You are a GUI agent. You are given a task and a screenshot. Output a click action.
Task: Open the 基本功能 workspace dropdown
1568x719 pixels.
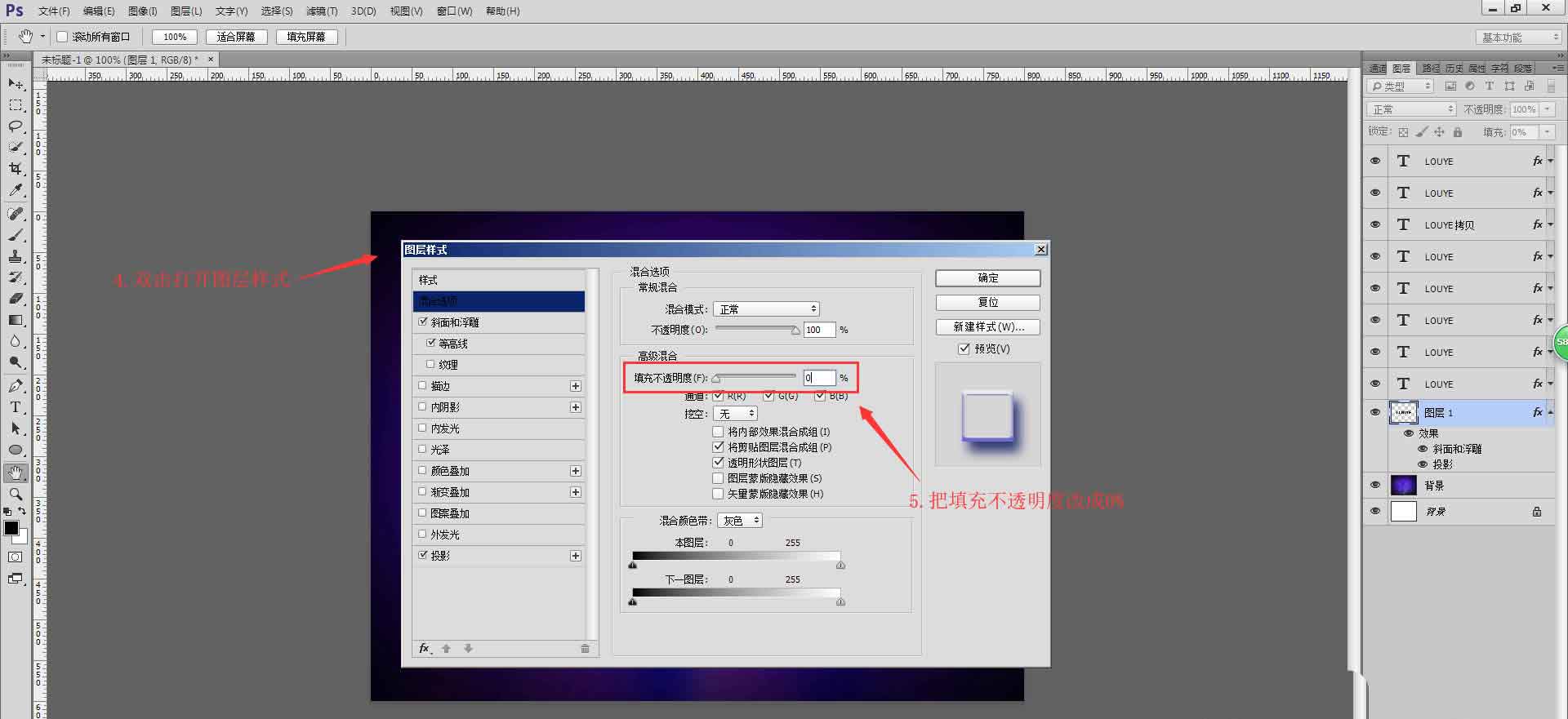click(x=1519, y=38)
